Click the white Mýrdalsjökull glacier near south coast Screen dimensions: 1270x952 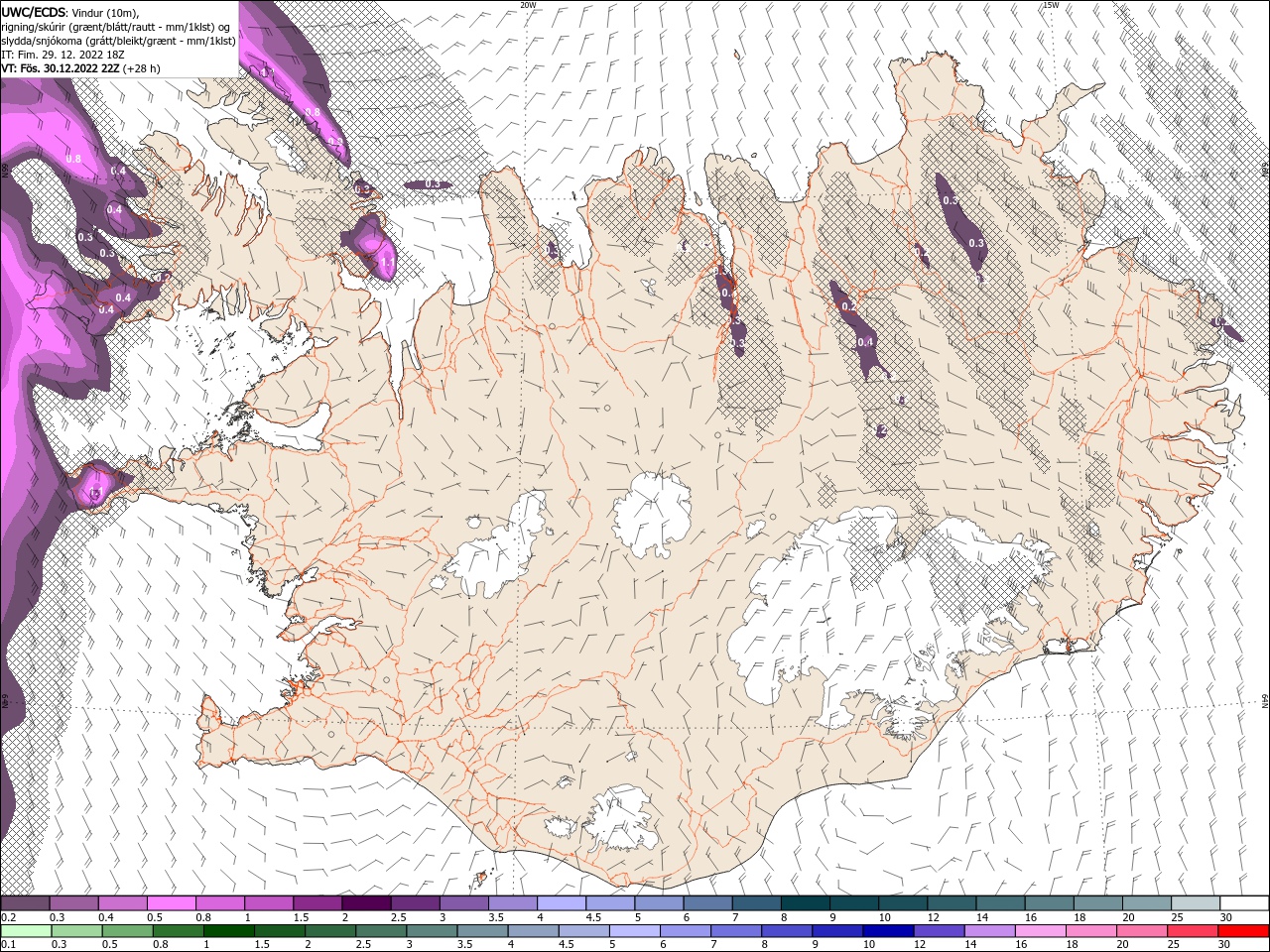pyautogui.click(x=622, y=818)
